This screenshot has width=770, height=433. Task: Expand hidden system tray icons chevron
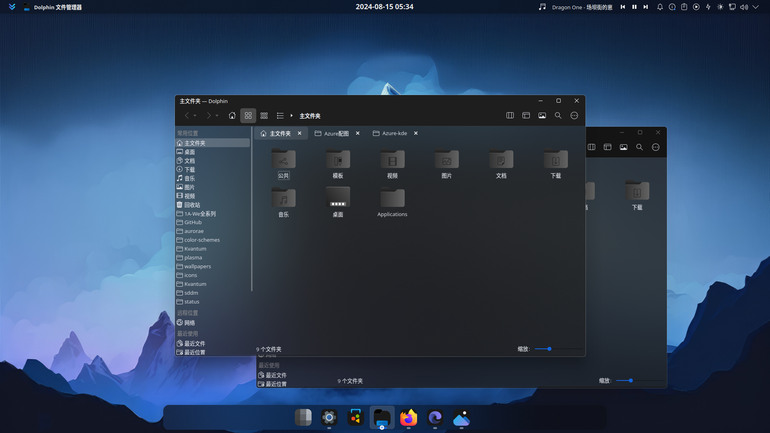coord(756,7)
